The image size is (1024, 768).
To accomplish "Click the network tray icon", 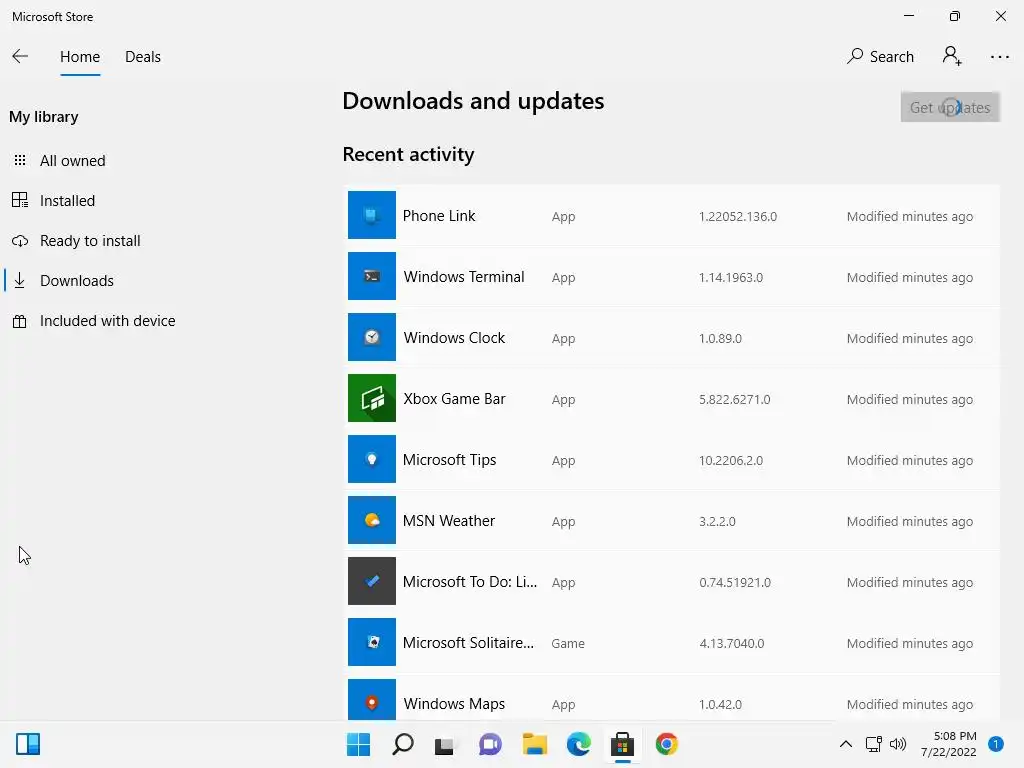I will coord(873,744).
